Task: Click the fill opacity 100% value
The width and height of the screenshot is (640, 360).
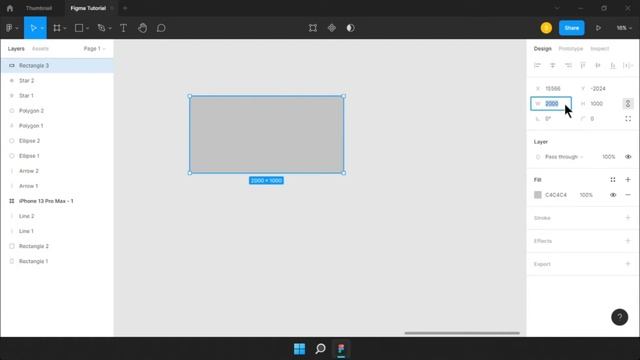Action: click(x=586, y=195)
